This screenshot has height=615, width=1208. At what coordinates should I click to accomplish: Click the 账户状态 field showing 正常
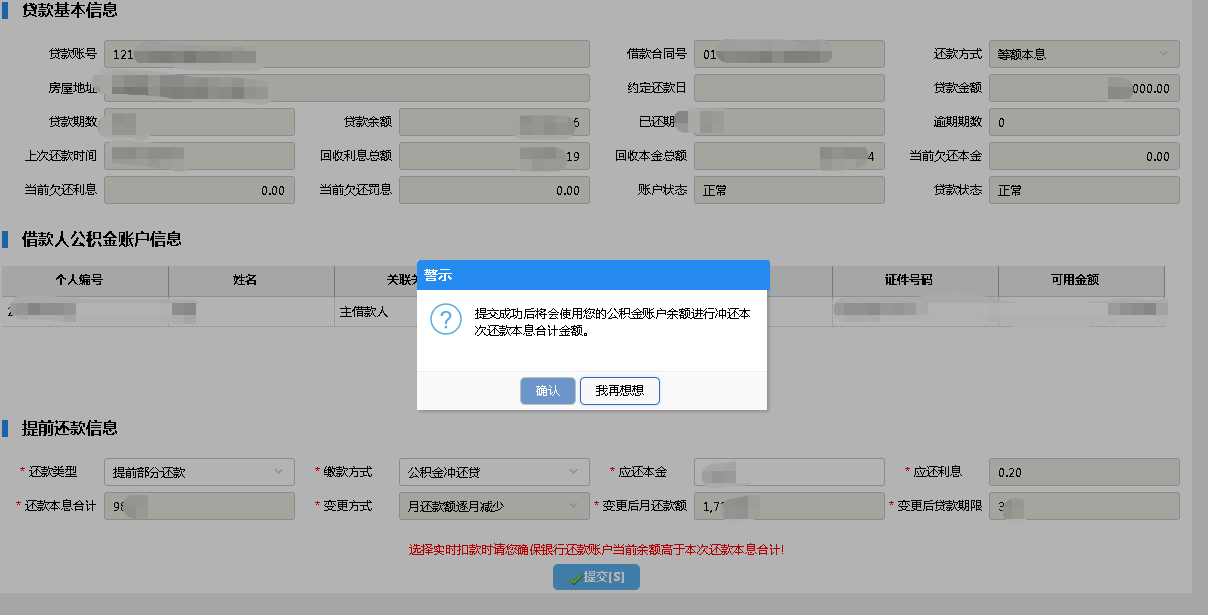point(789,190)
